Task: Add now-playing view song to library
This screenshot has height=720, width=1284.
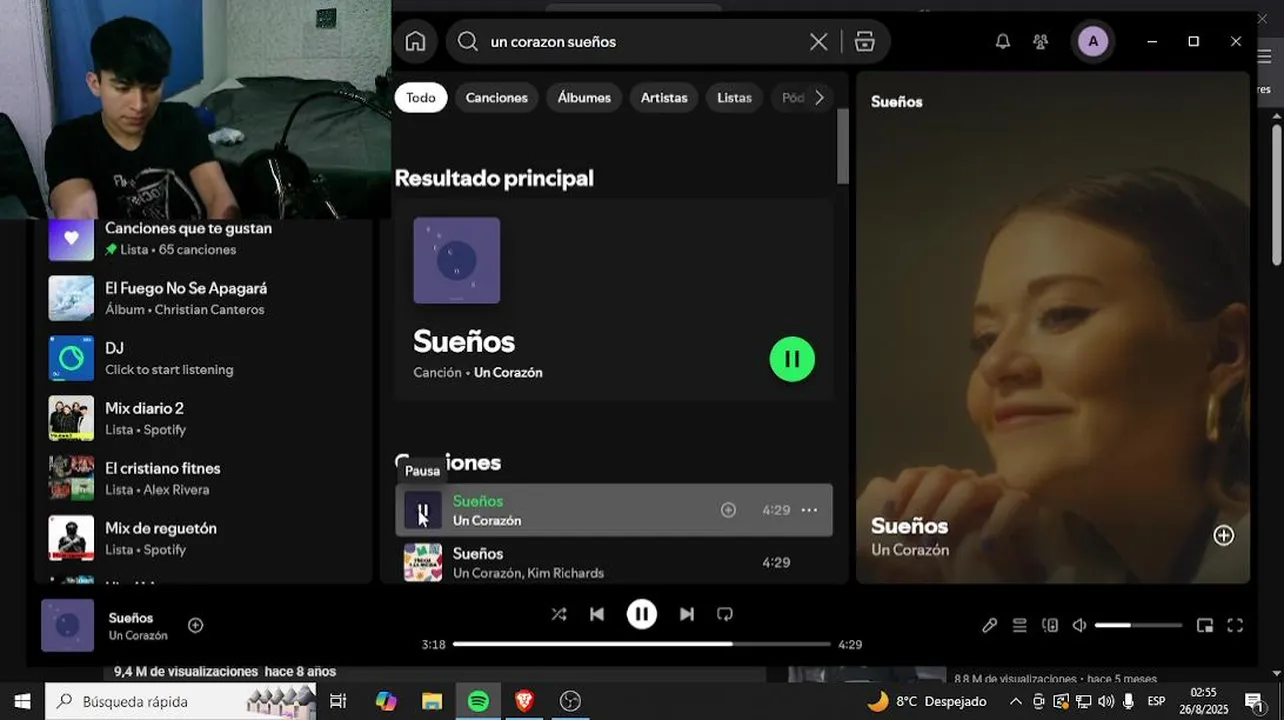Action: pyautogui.click(x=1223, y=535)
